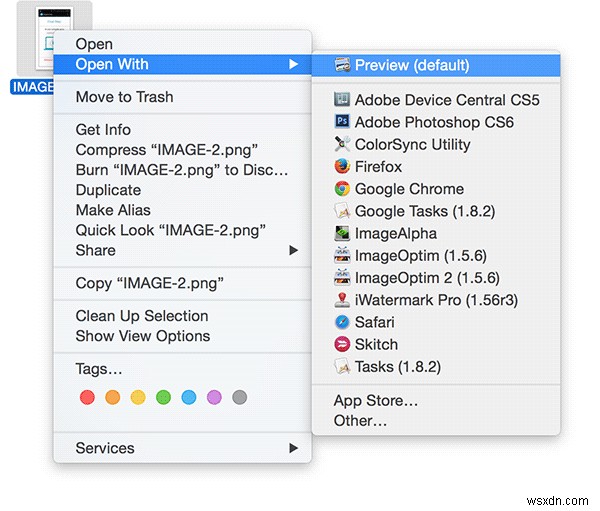Click the Google Chrome icon

coord(342,188)
